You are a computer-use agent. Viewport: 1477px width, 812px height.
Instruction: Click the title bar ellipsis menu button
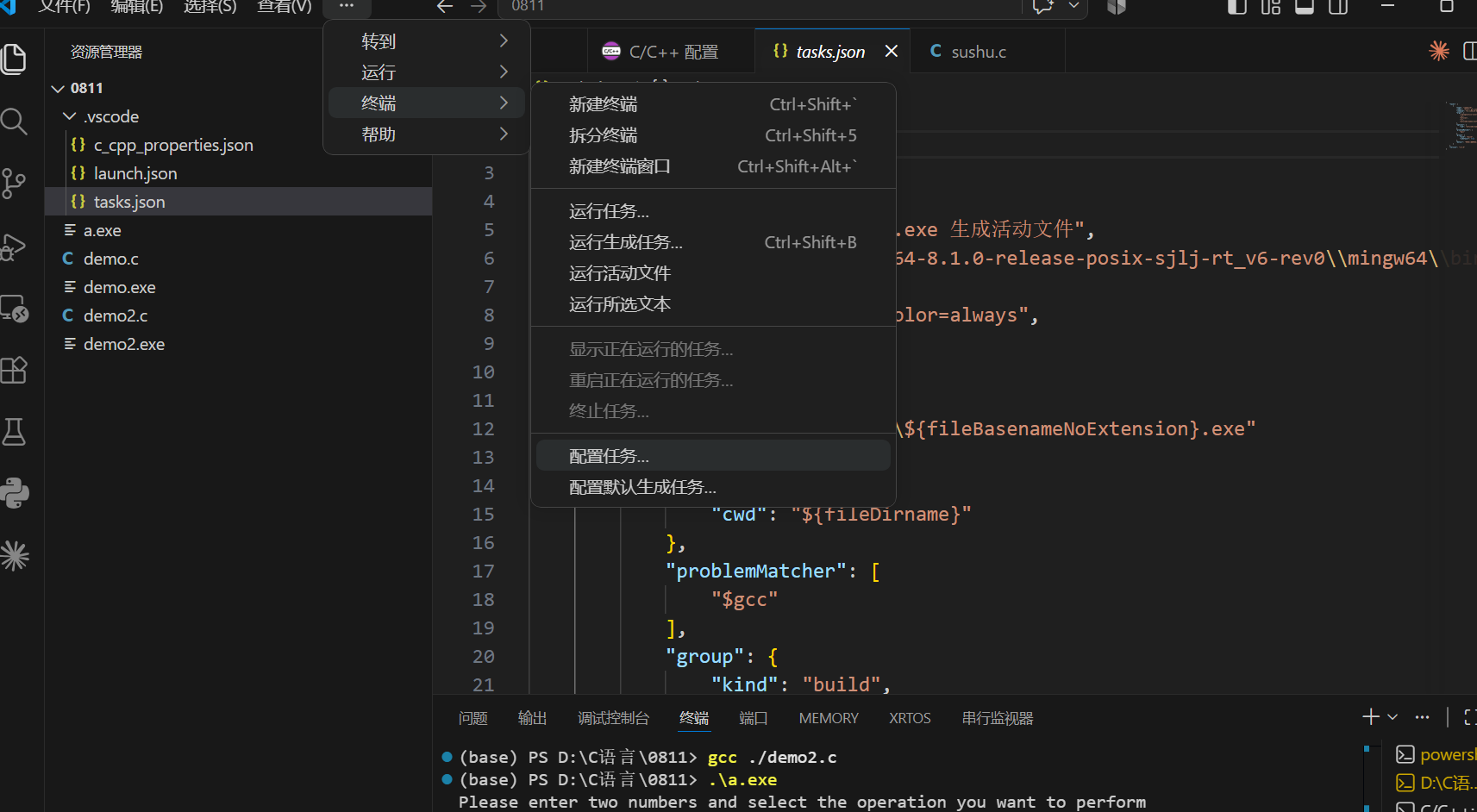tap(347, 7)
